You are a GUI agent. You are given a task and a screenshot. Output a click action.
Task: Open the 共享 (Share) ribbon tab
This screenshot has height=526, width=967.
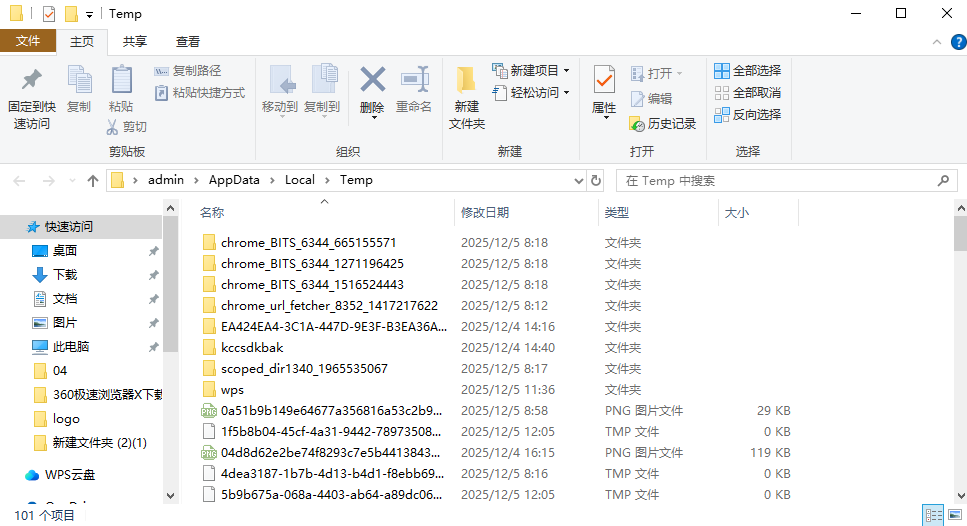pyautogui.click(x=135, y=42)
